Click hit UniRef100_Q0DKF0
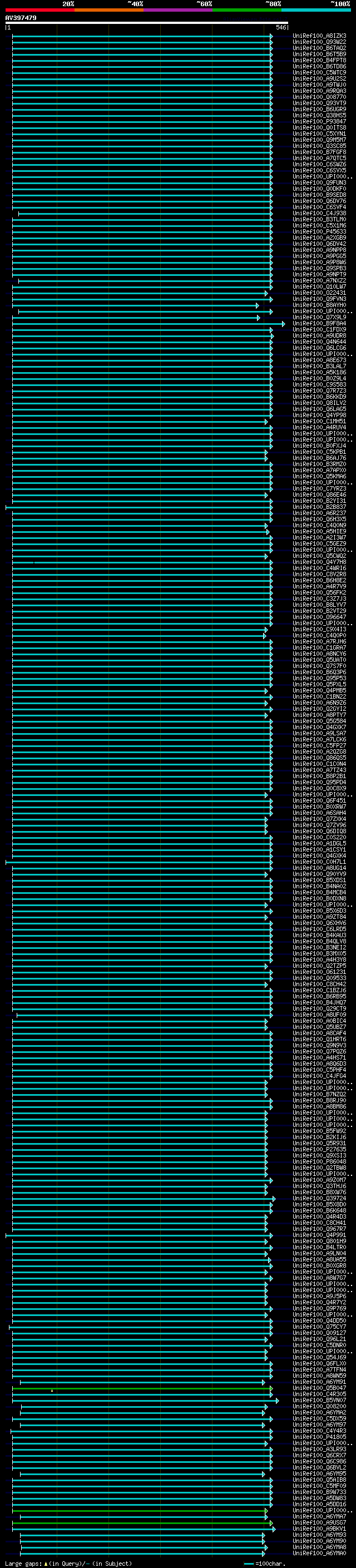 (319, 189)
